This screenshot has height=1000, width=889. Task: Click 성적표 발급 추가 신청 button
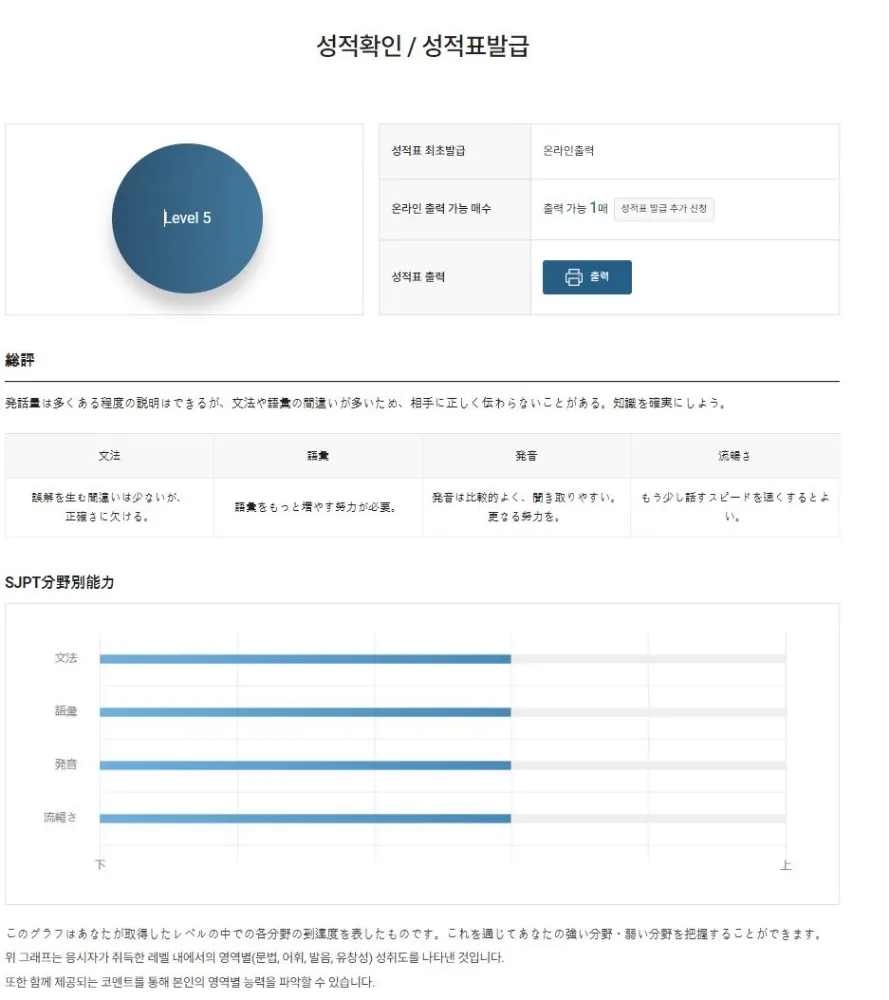coord(663,209)
